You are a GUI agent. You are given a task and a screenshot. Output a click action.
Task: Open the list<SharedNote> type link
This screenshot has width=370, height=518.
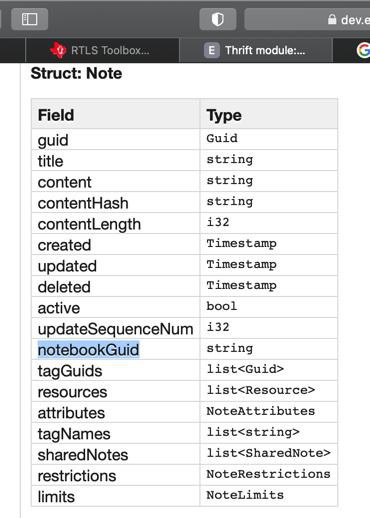tap(268, 453)
